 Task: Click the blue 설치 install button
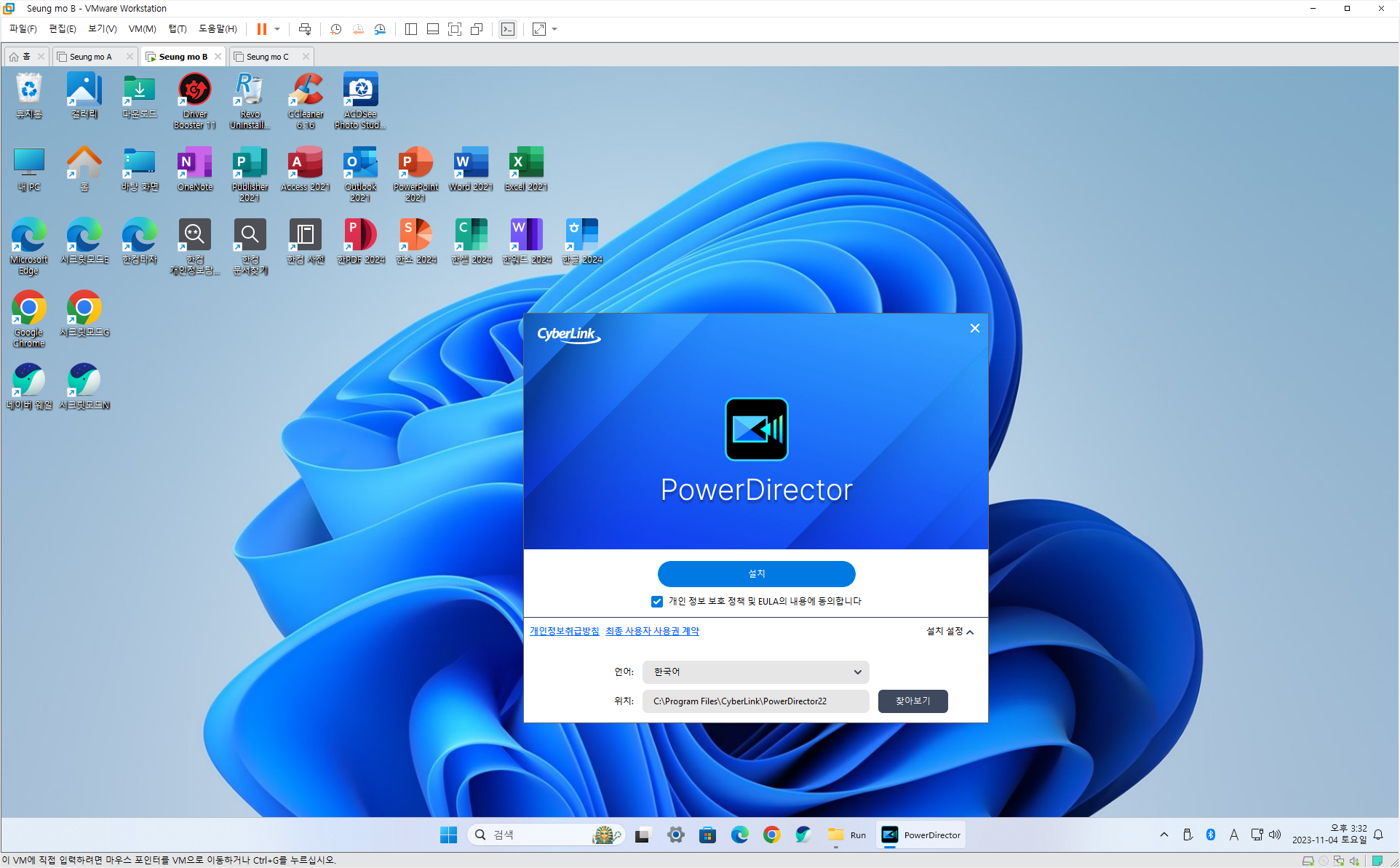[756, 573]
